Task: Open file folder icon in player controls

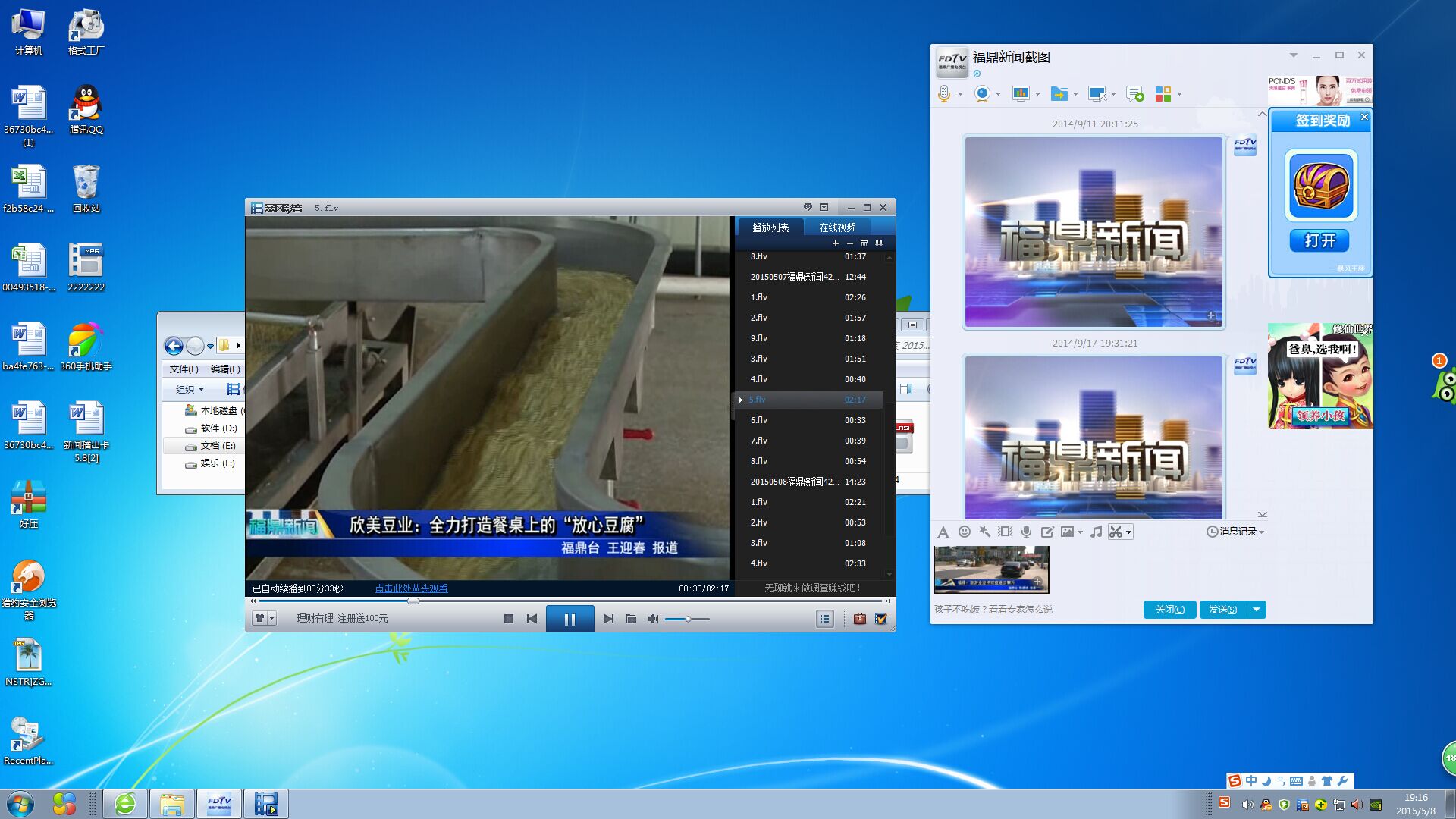Action: [x=631, y=619]
